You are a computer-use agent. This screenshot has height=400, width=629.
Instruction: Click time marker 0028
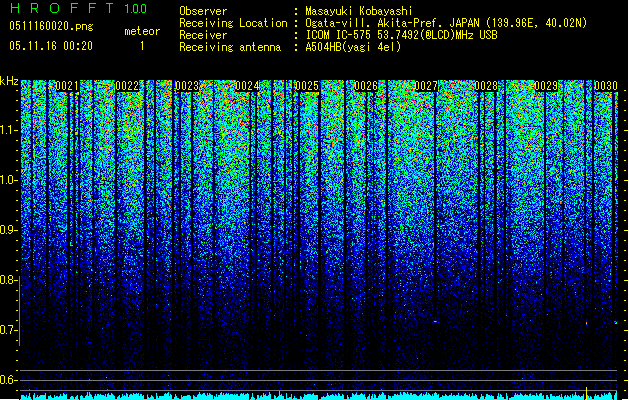point(486,86)
